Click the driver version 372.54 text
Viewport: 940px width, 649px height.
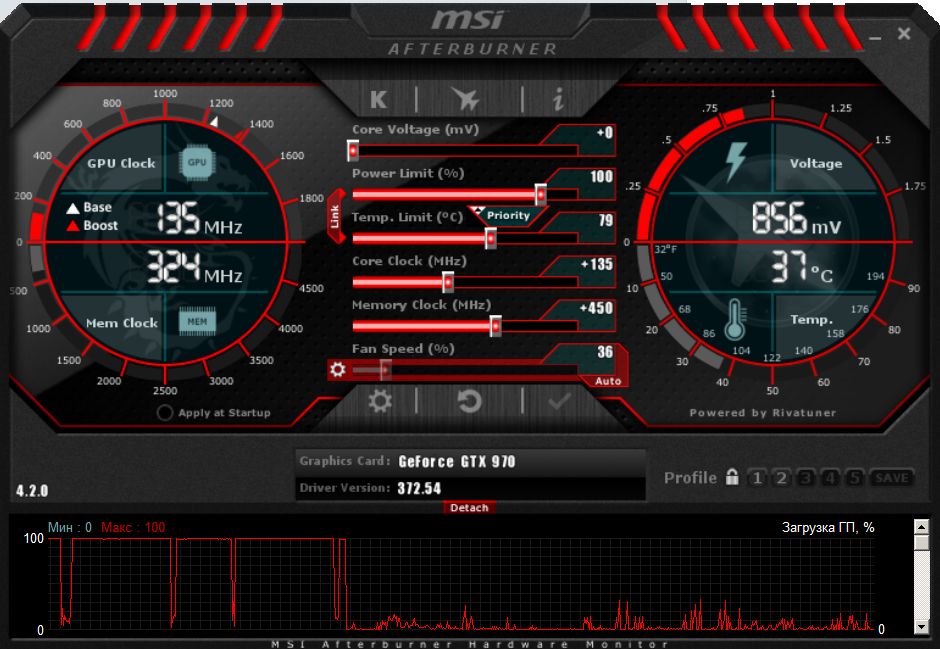[x=419, y=488]
